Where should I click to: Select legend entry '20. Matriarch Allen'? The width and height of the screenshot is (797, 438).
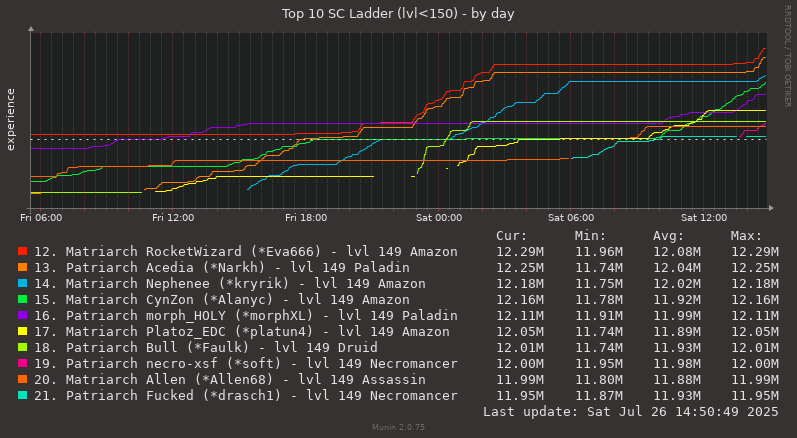[x=230, y=380]
